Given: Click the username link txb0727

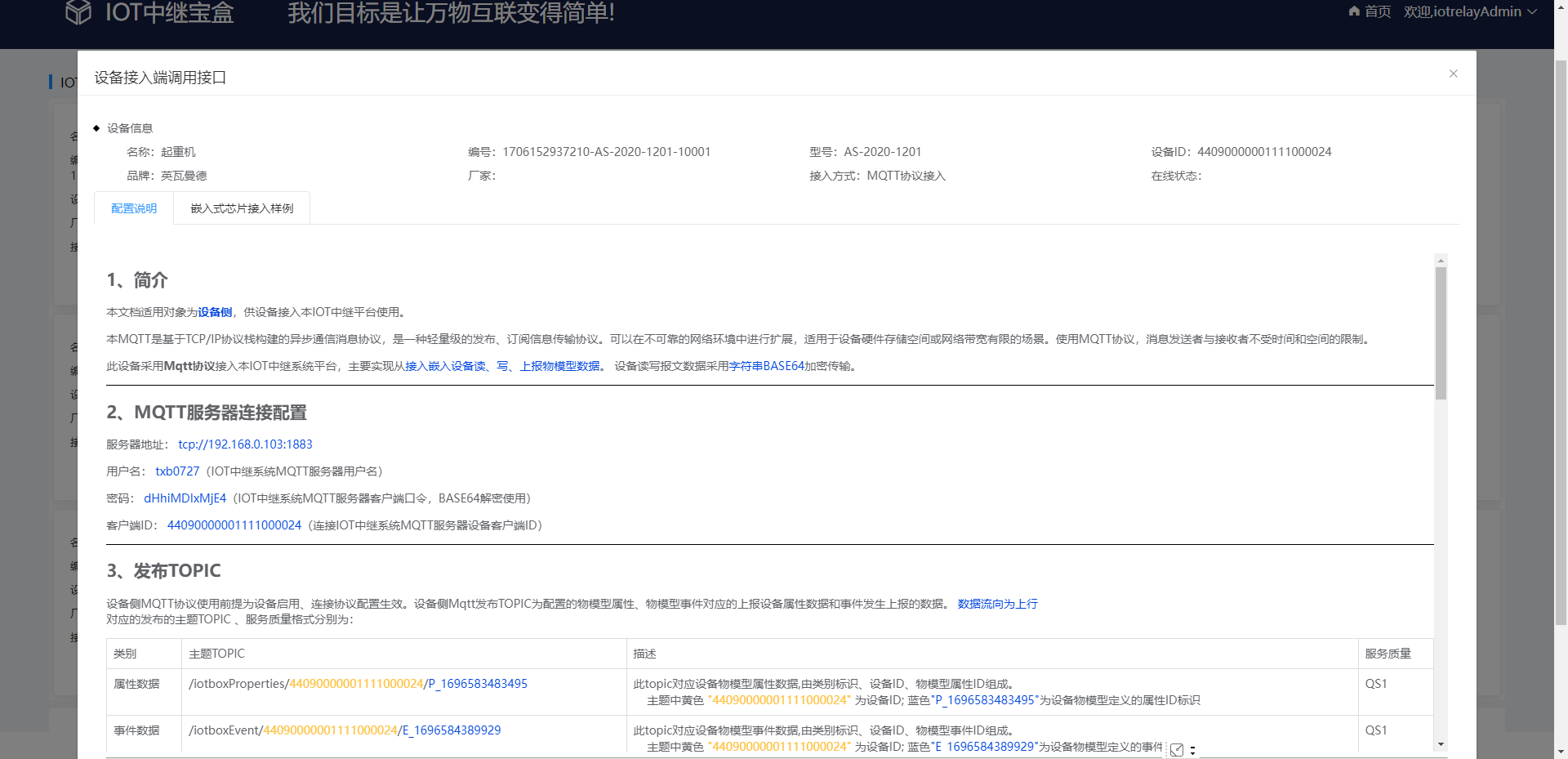Looking at the screenshot, I should (177, 471).
